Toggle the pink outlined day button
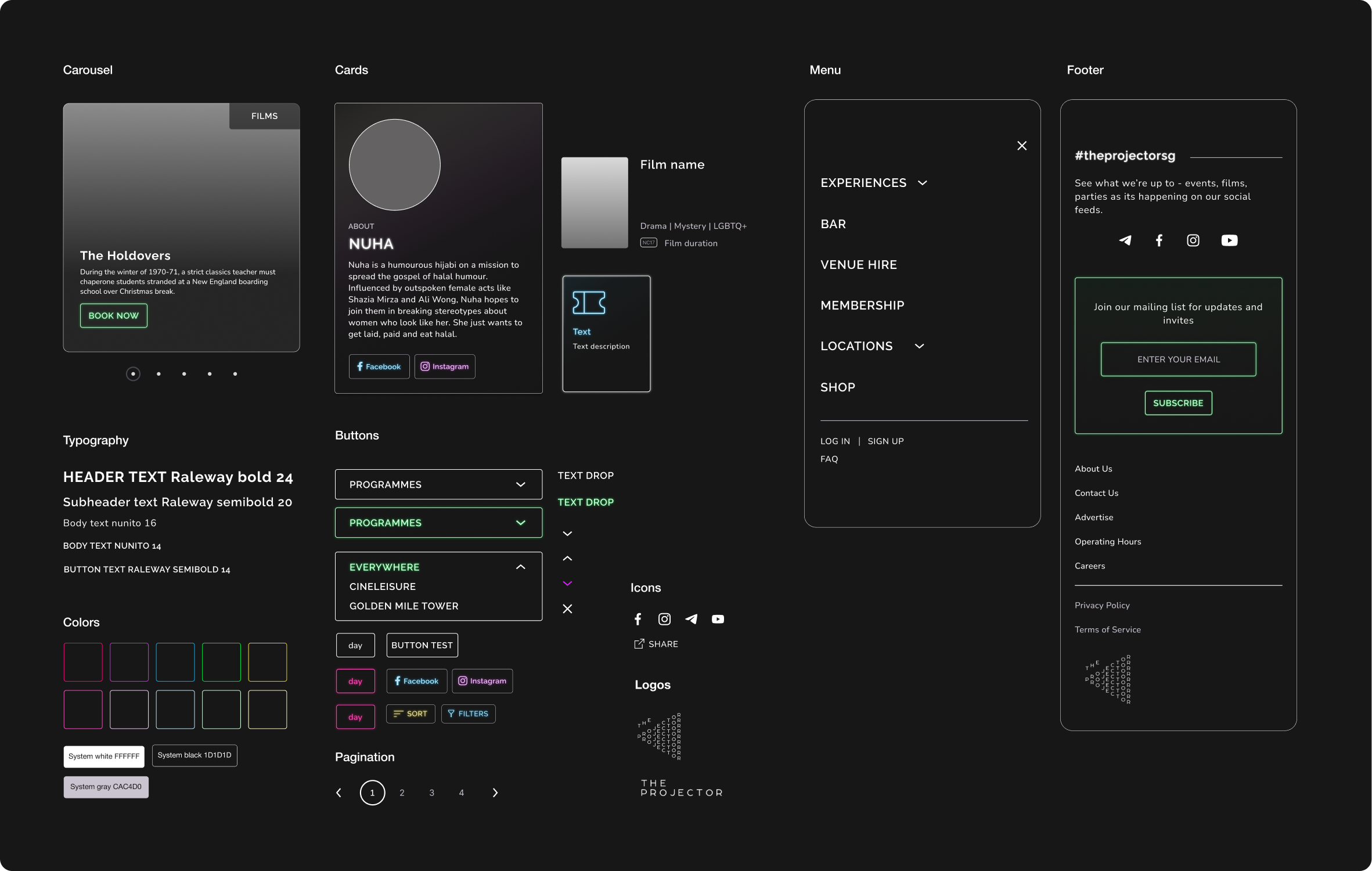 pyautogui.click(x=355, y=681)
